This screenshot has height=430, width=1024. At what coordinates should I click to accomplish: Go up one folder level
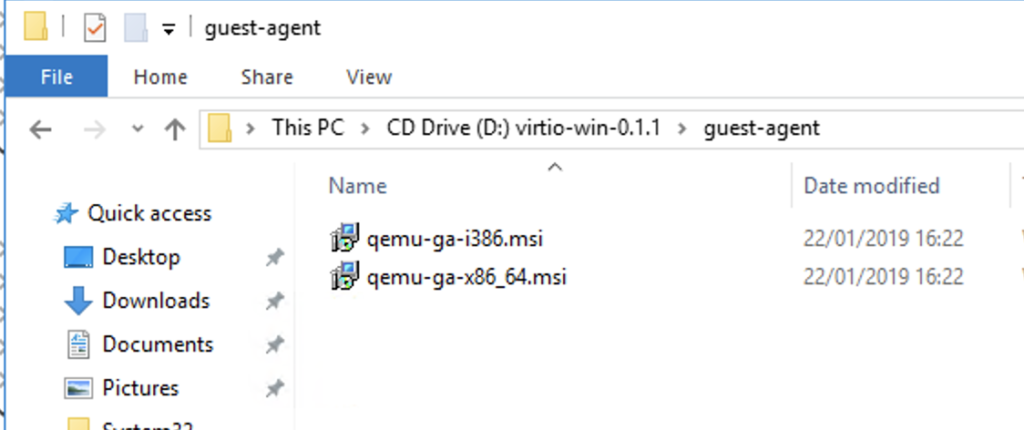coord(175,128)
